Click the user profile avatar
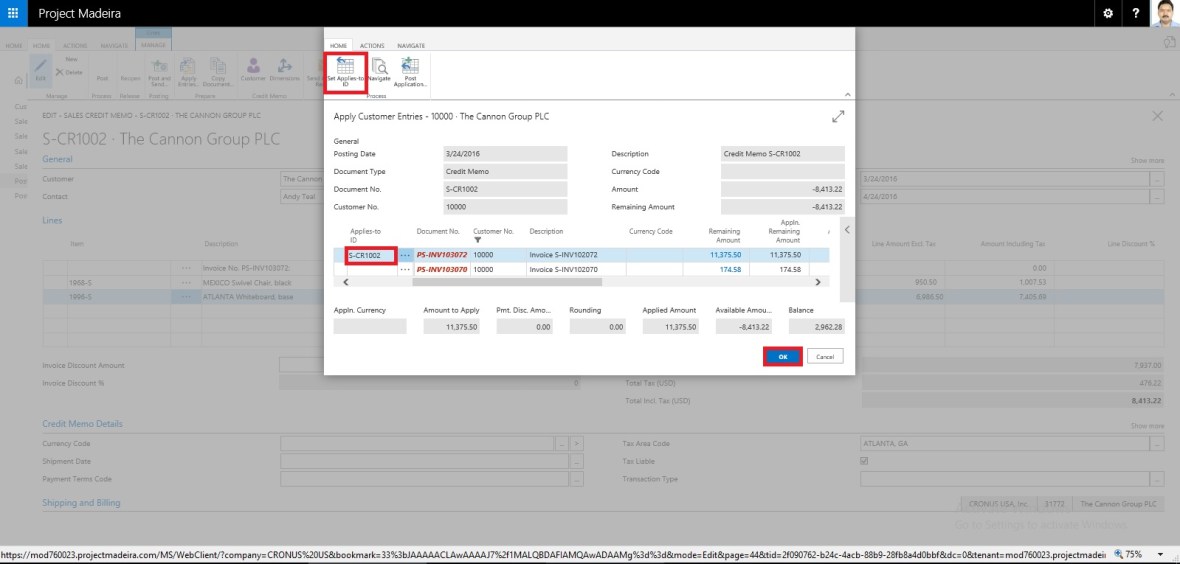The height and width of the screenshot is (564, 1180). click(x=1164, y=14)
